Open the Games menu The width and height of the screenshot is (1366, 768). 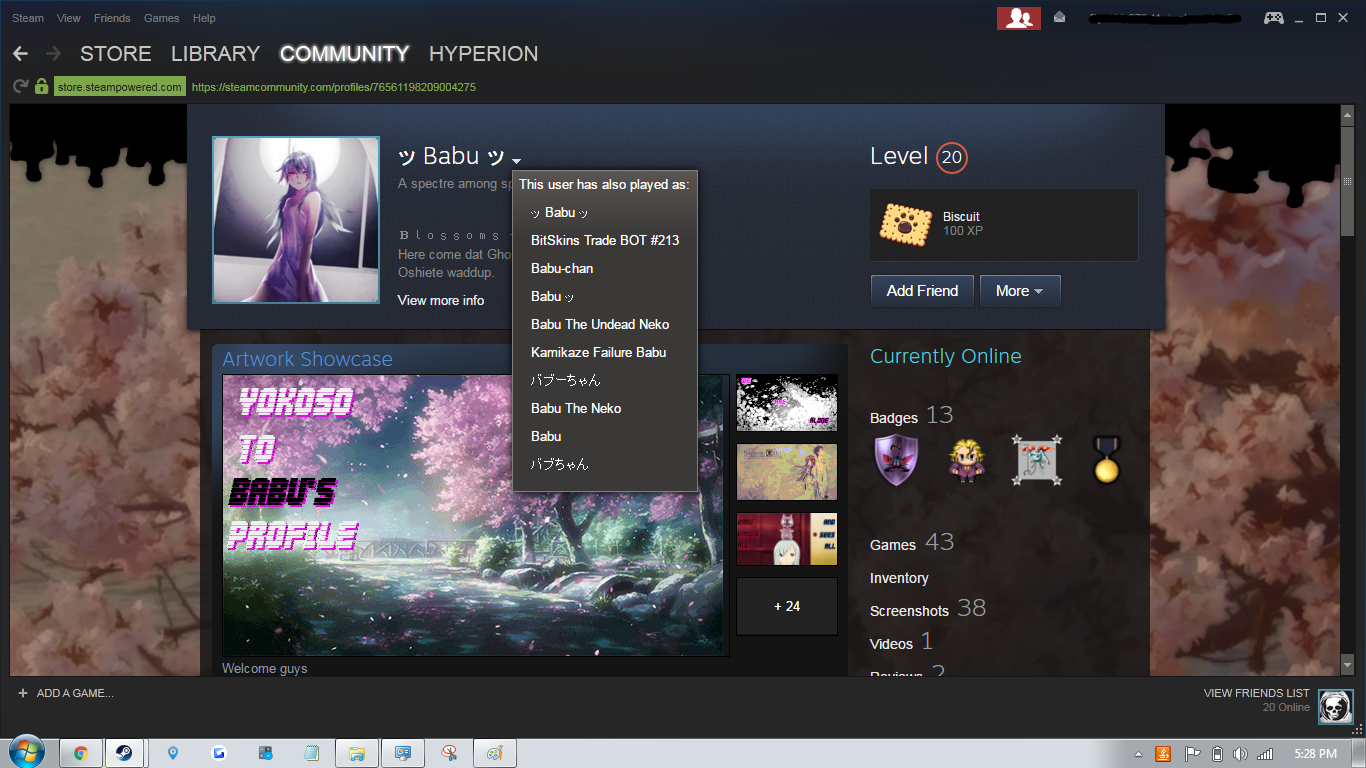pos(161,18)
